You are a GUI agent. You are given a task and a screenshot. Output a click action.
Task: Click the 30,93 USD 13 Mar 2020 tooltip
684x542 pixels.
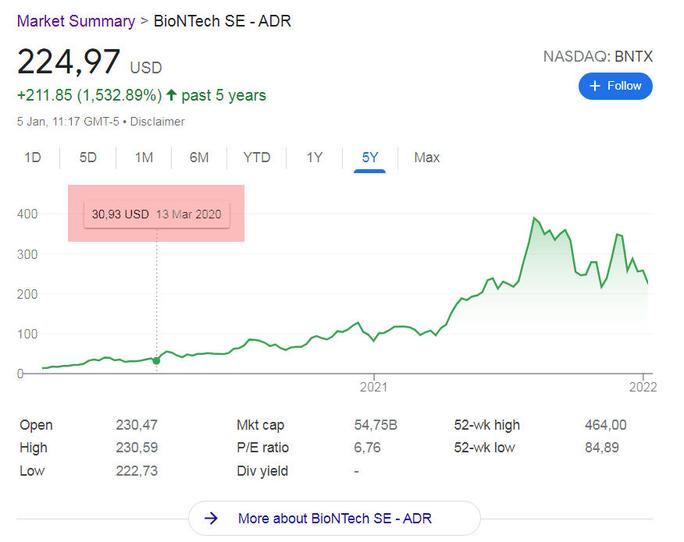pyautogui.click(x=157, y=214)
